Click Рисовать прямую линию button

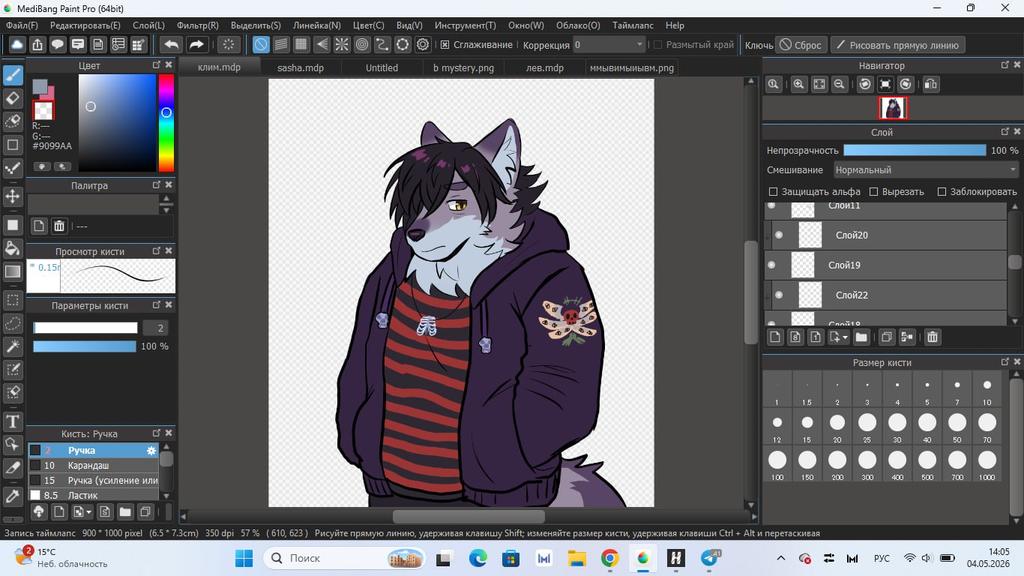[x=897, y=45]
